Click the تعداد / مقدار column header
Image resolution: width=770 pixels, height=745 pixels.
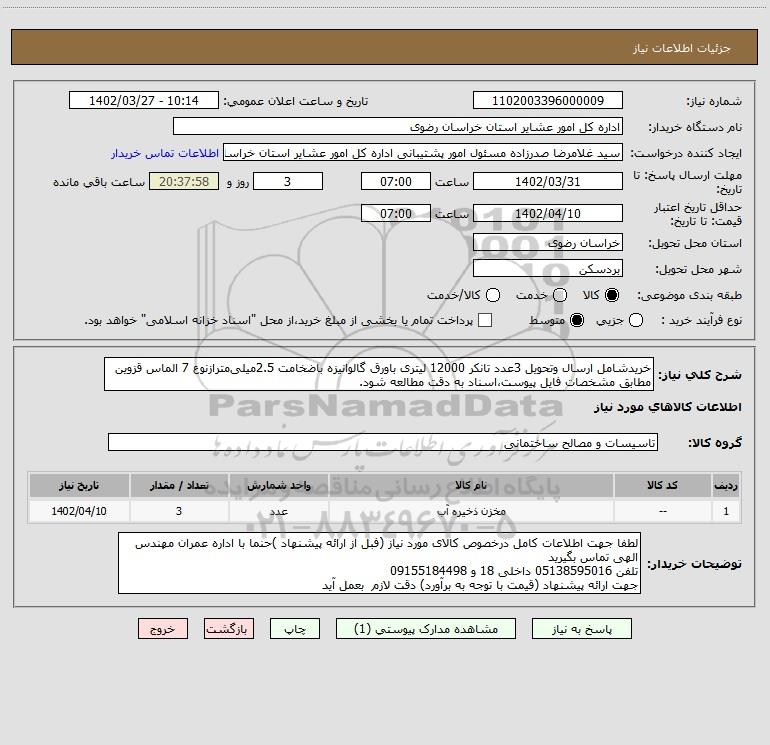point(179,485)
